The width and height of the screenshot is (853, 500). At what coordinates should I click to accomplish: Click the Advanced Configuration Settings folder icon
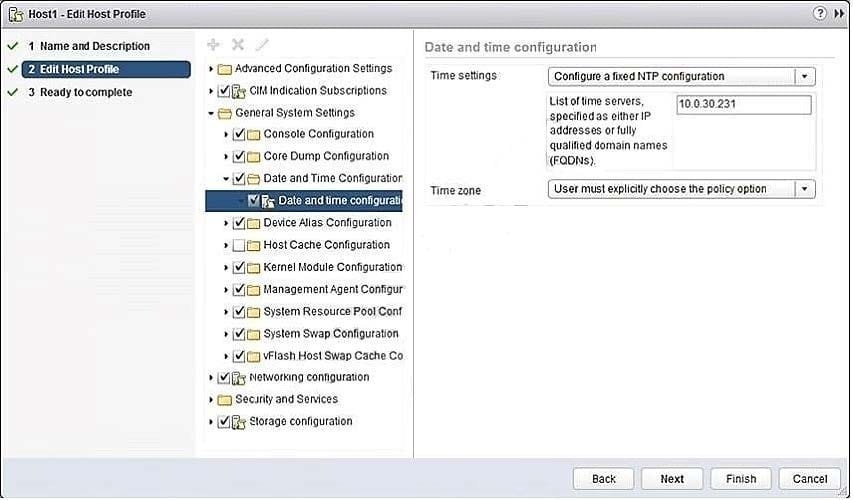tap(225, 69)
